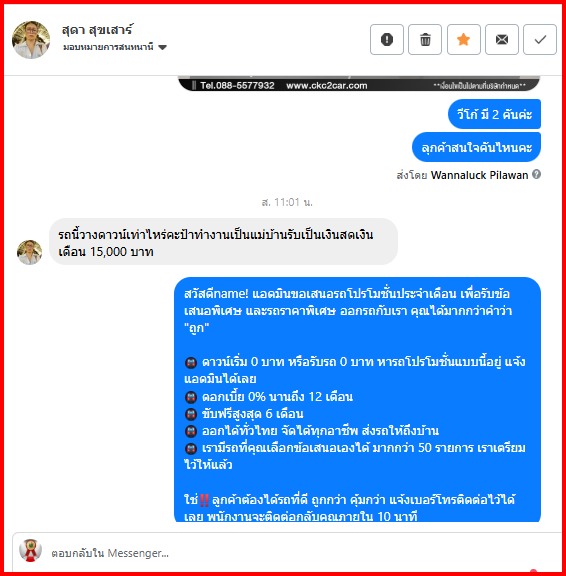Select the message ลูกค้าสนใจคันไหนคะ
The width and height of the screenshot is (566, 576).
(476, 147)
